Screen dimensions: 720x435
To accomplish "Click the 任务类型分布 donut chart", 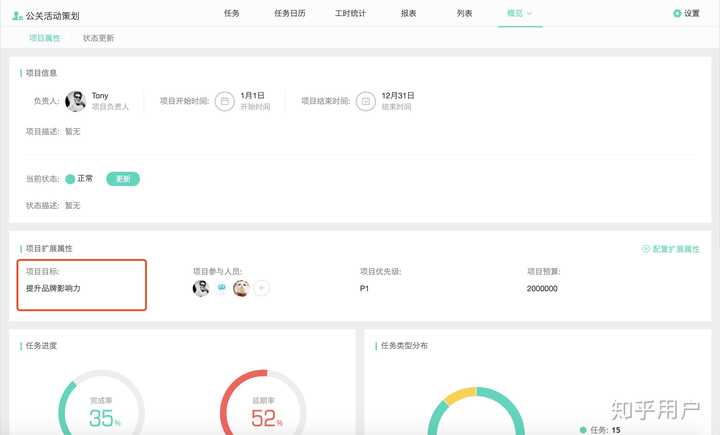I will tap(476, 411).
